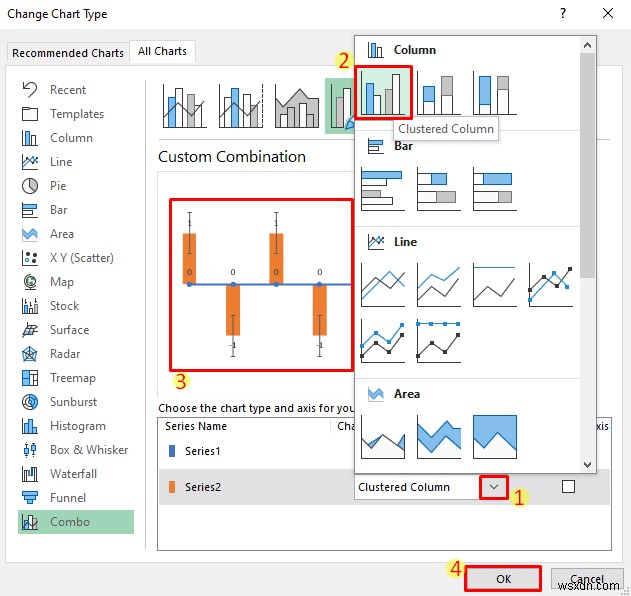Click the Area section heading in dropdown
This screenshot has height=596, width=631.
407,394
